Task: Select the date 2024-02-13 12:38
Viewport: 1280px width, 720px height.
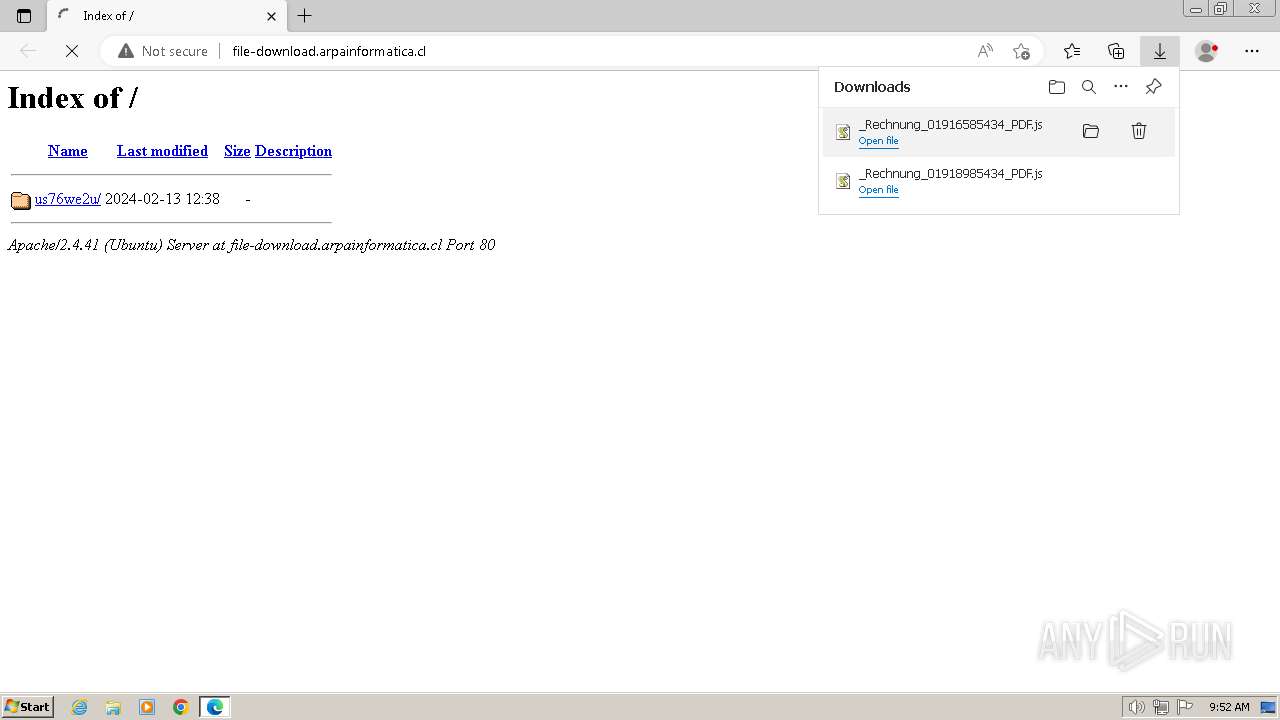Action: pos(162,199)
